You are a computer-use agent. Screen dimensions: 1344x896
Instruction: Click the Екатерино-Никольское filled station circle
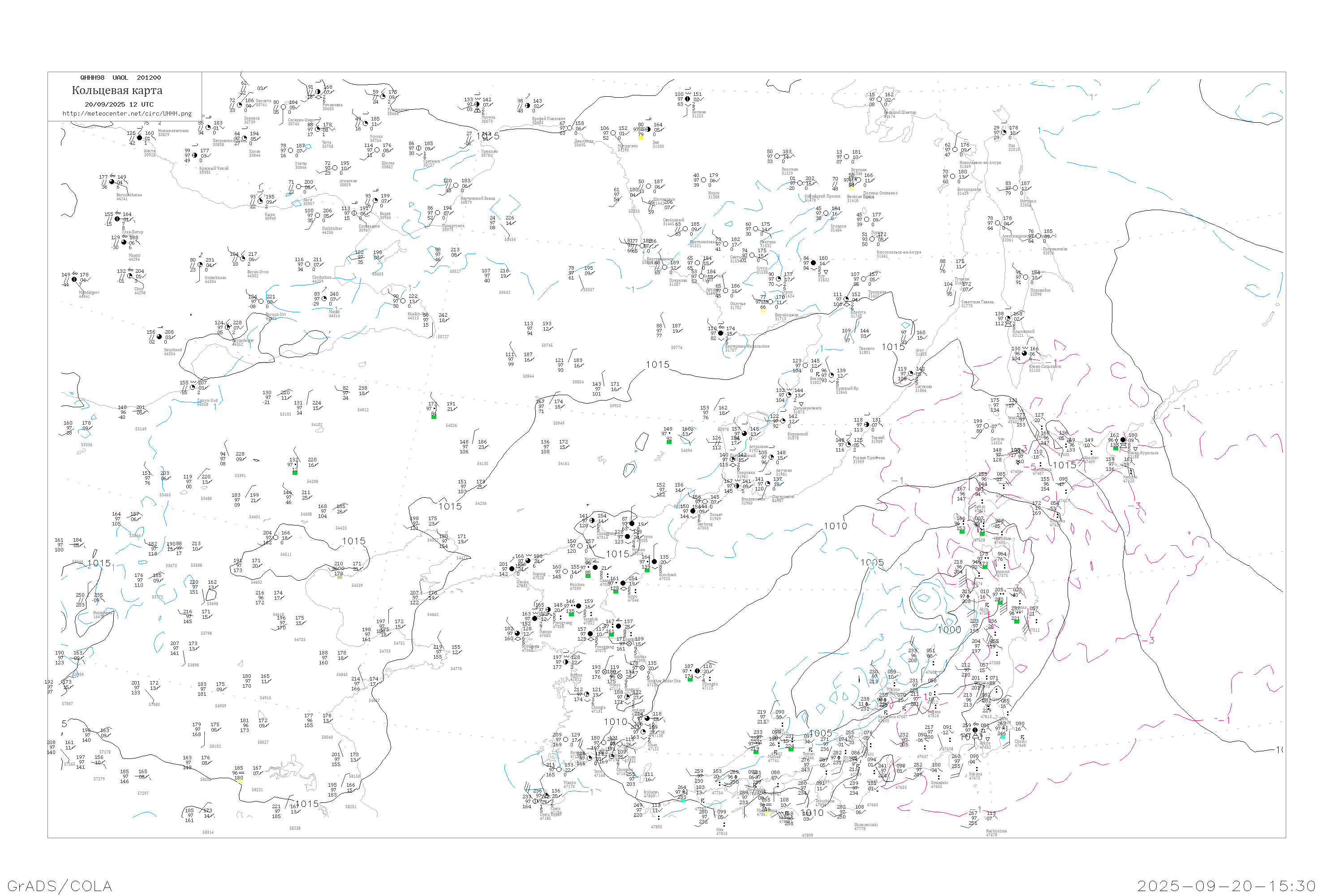[720, 333]
